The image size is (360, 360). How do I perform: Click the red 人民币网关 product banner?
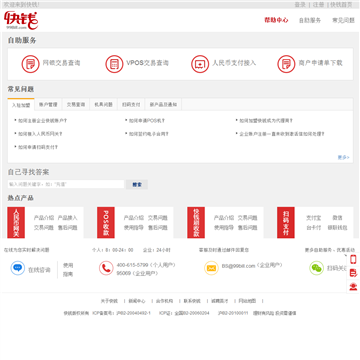16,223
